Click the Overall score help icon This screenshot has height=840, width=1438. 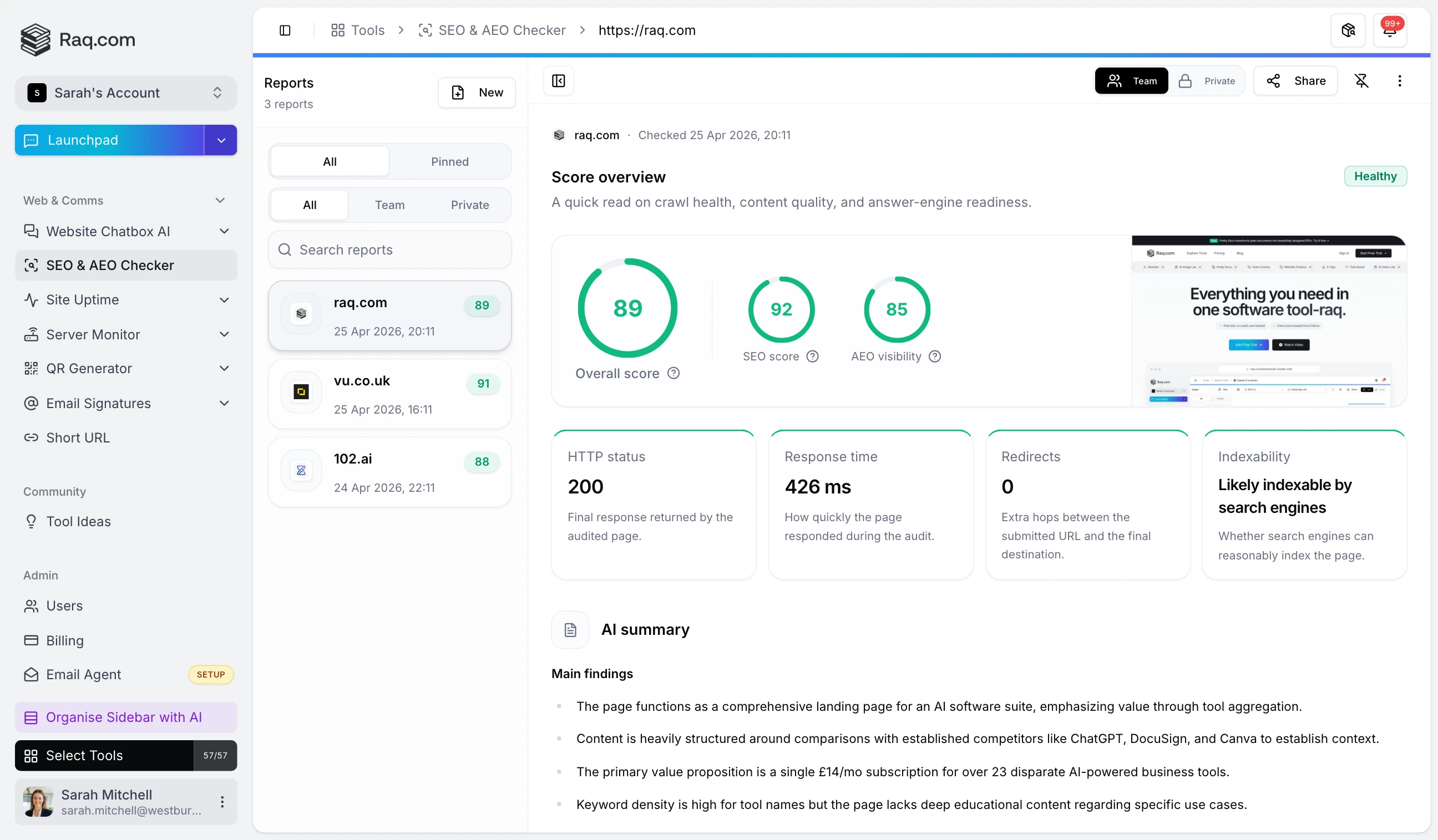coord(674,374)
